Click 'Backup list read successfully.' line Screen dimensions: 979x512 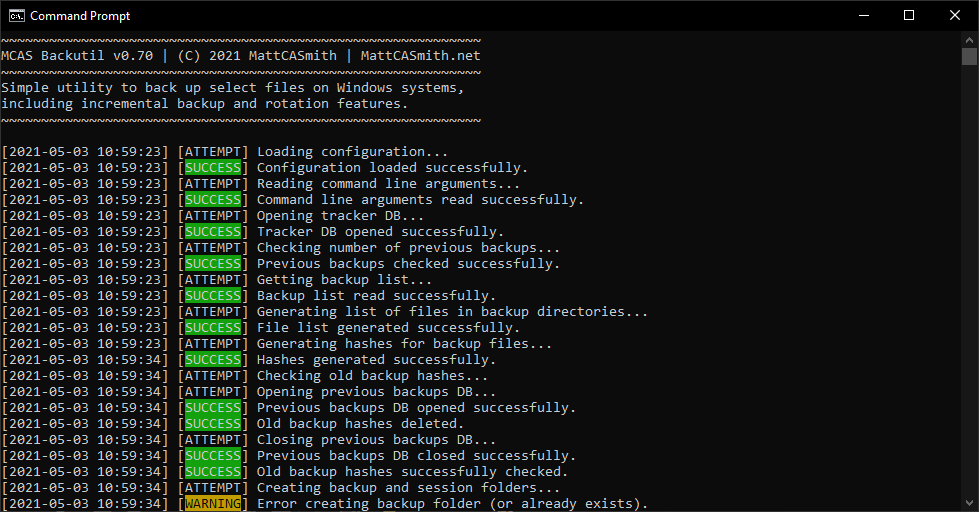coord(376,296)
